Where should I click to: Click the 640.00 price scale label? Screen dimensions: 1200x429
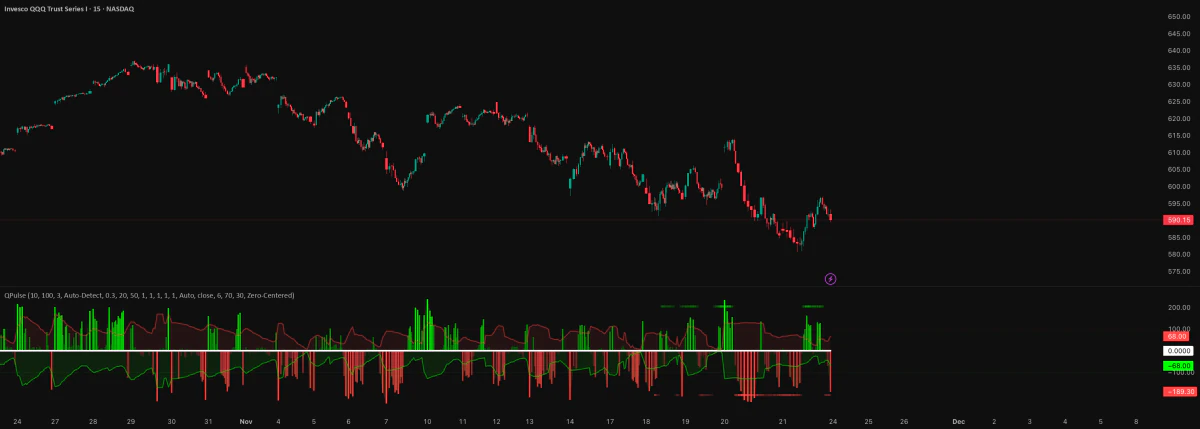pyautogui.click(x=1178, y=51)
